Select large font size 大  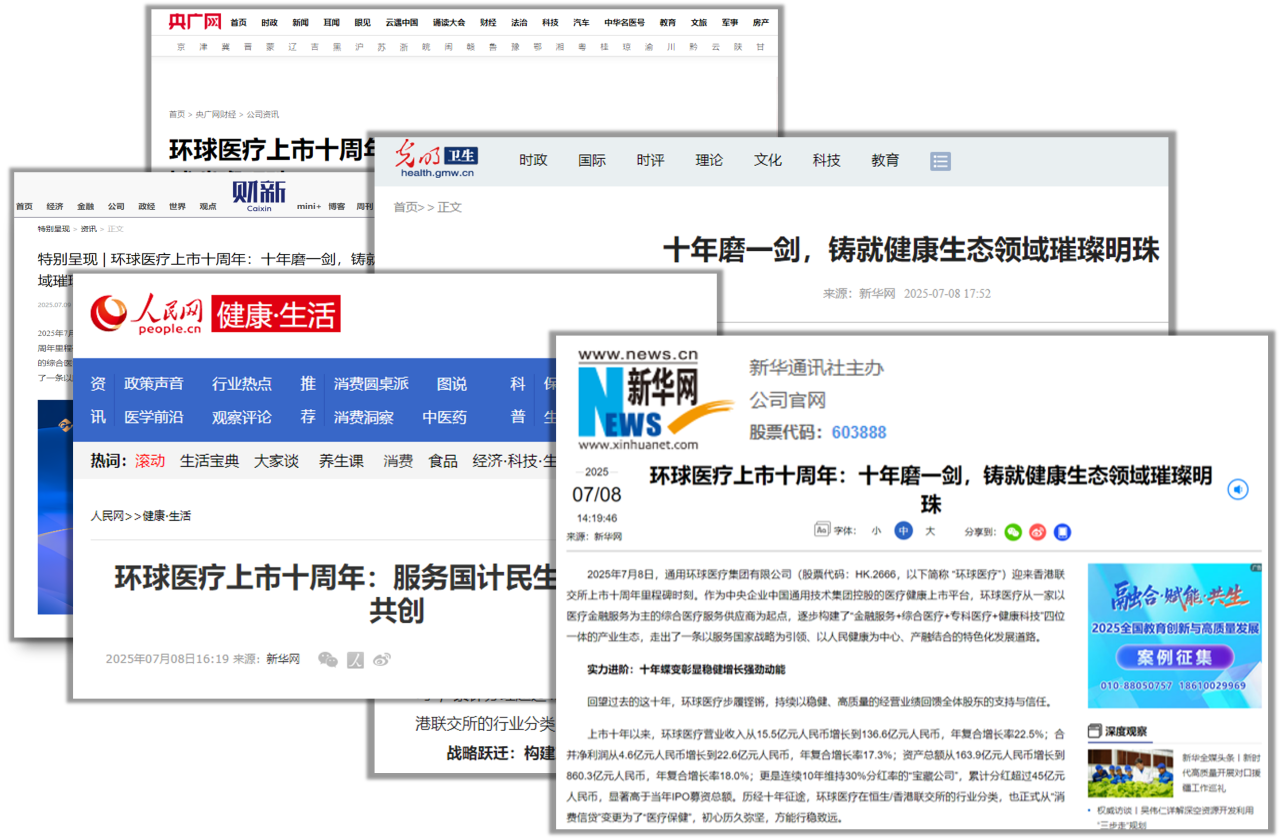[x=930, y=531]
